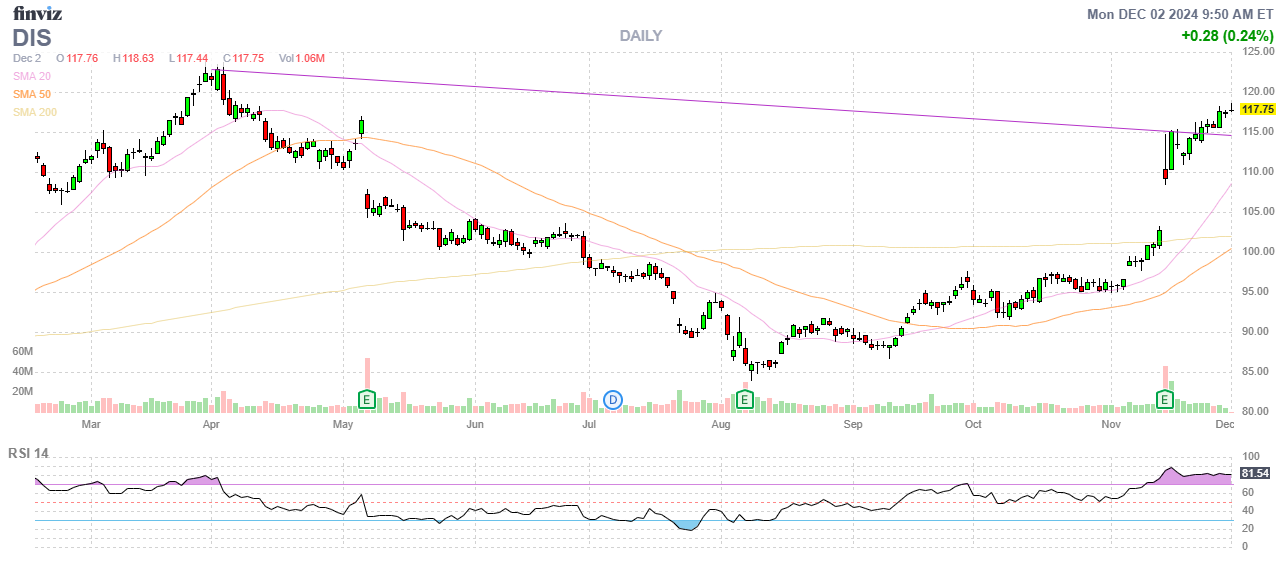Click the earnings E marker in May

click(x=367, y=400)
